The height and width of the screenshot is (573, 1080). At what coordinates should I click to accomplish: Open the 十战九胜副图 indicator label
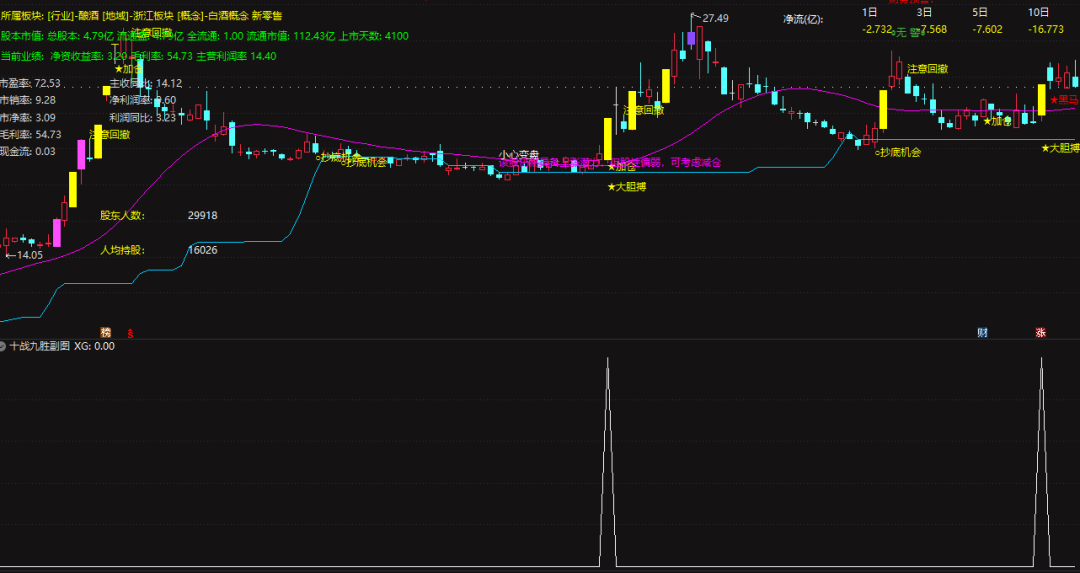click(39, 346)
